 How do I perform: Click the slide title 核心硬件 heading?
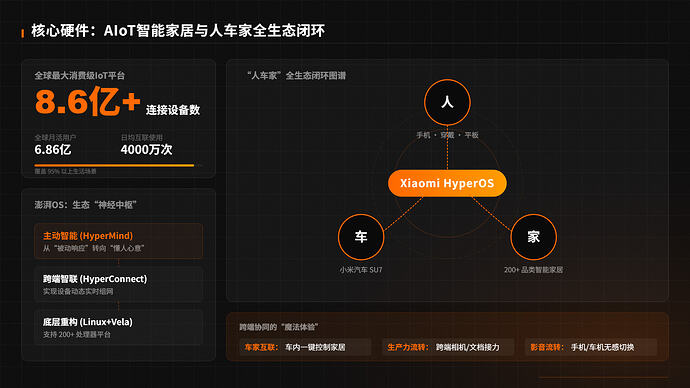(x=178, y=31)
